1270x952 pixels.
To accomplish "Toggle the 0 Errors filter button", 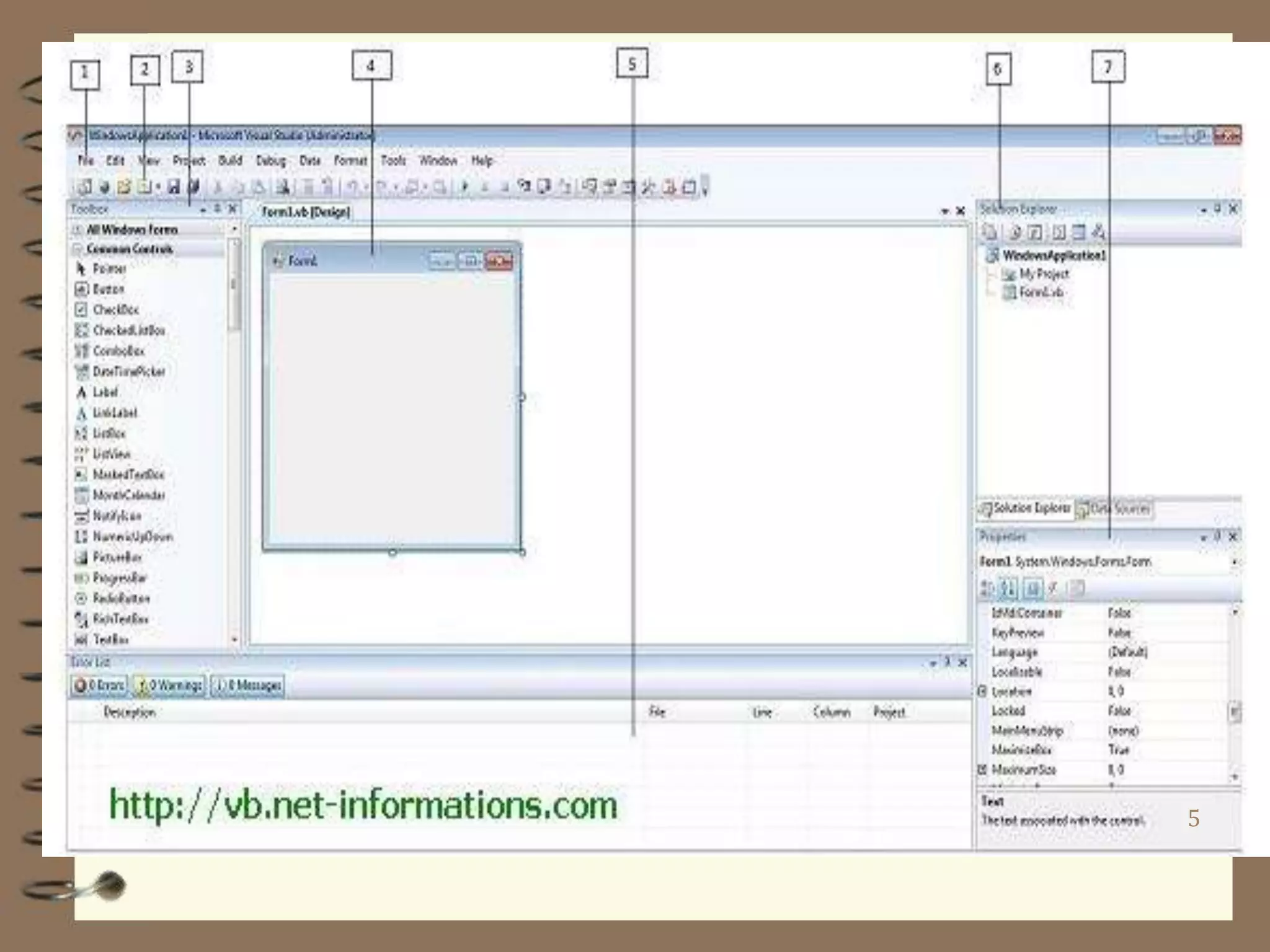I will tap(99, 685).
